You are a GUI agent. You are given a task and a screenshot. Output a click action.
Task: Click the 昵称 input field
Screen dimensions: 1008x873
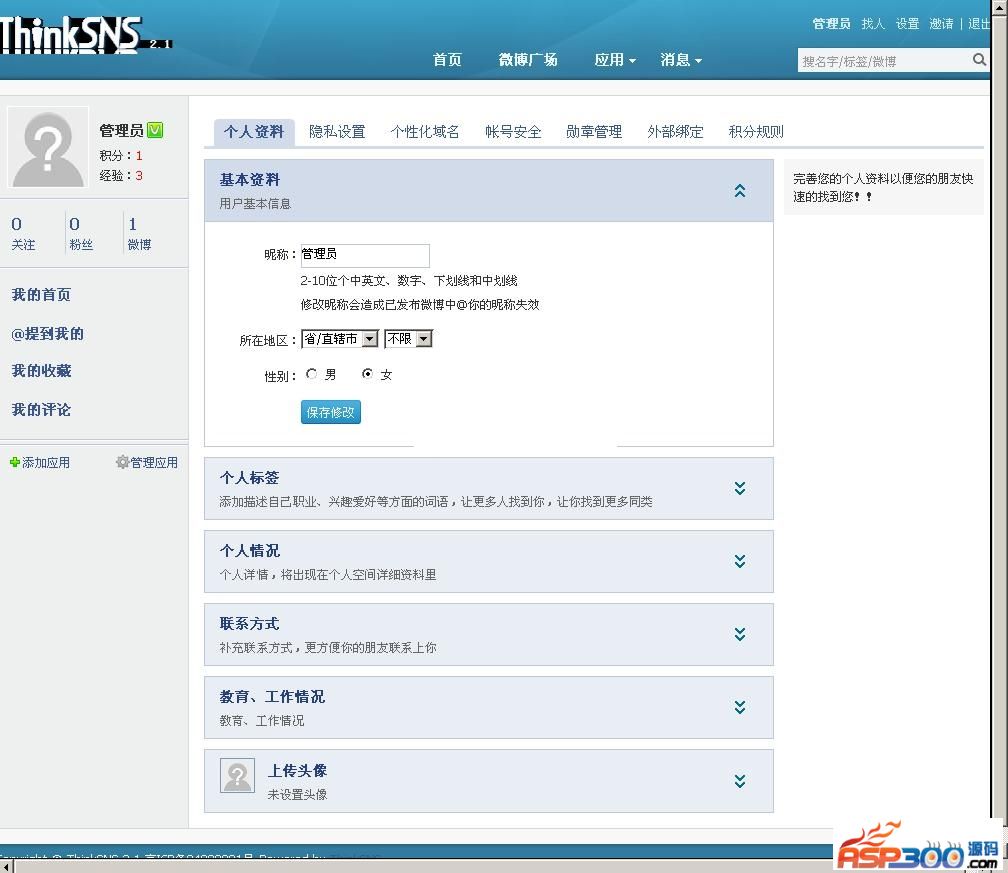pyautogui.click(x=364, y=255)
